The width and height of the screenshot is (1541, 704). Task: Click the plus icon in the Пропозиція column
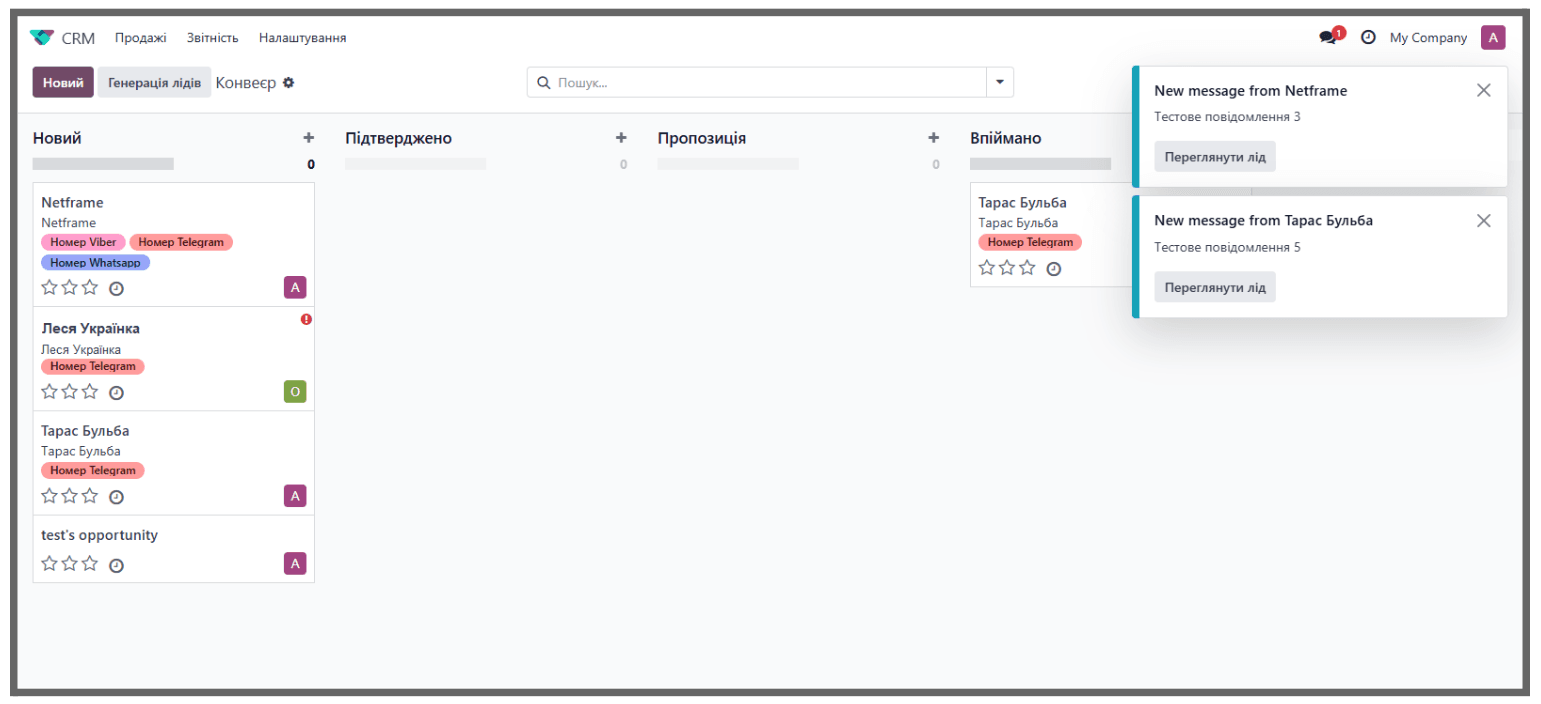pyautogui.click(x=934, y=138)
